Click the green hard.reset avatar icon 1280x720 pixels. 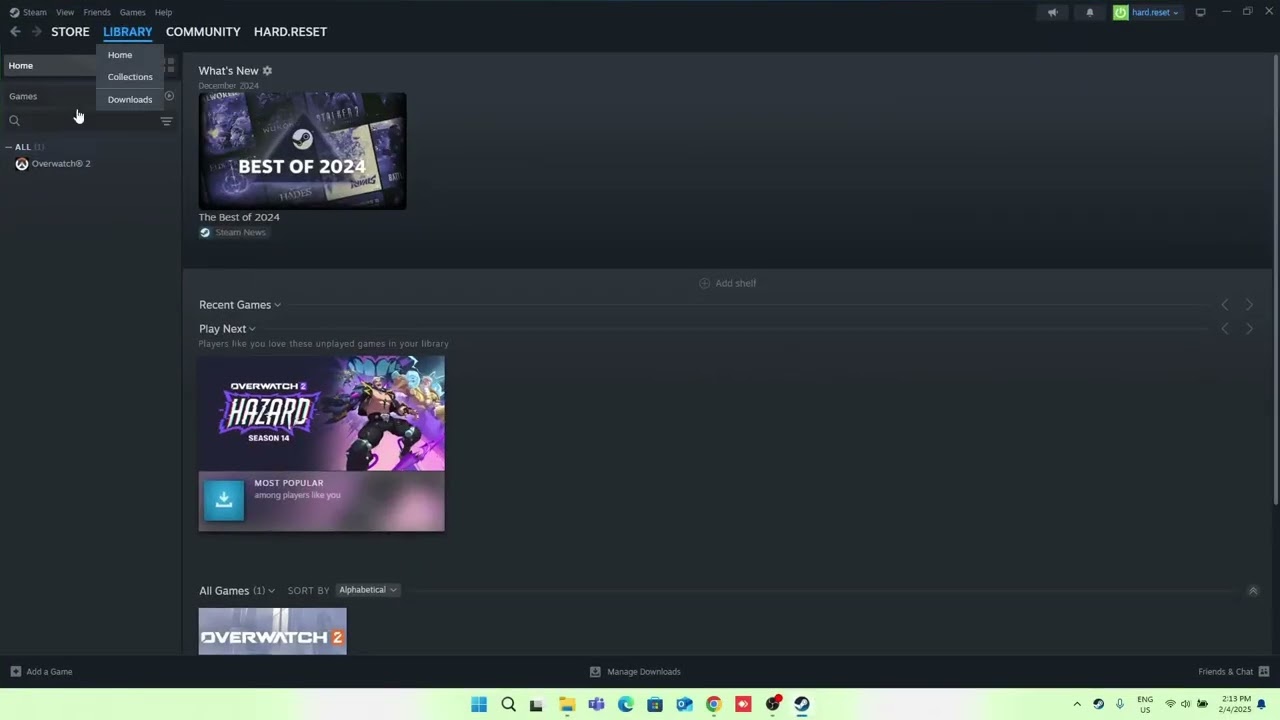(1120, 12)
